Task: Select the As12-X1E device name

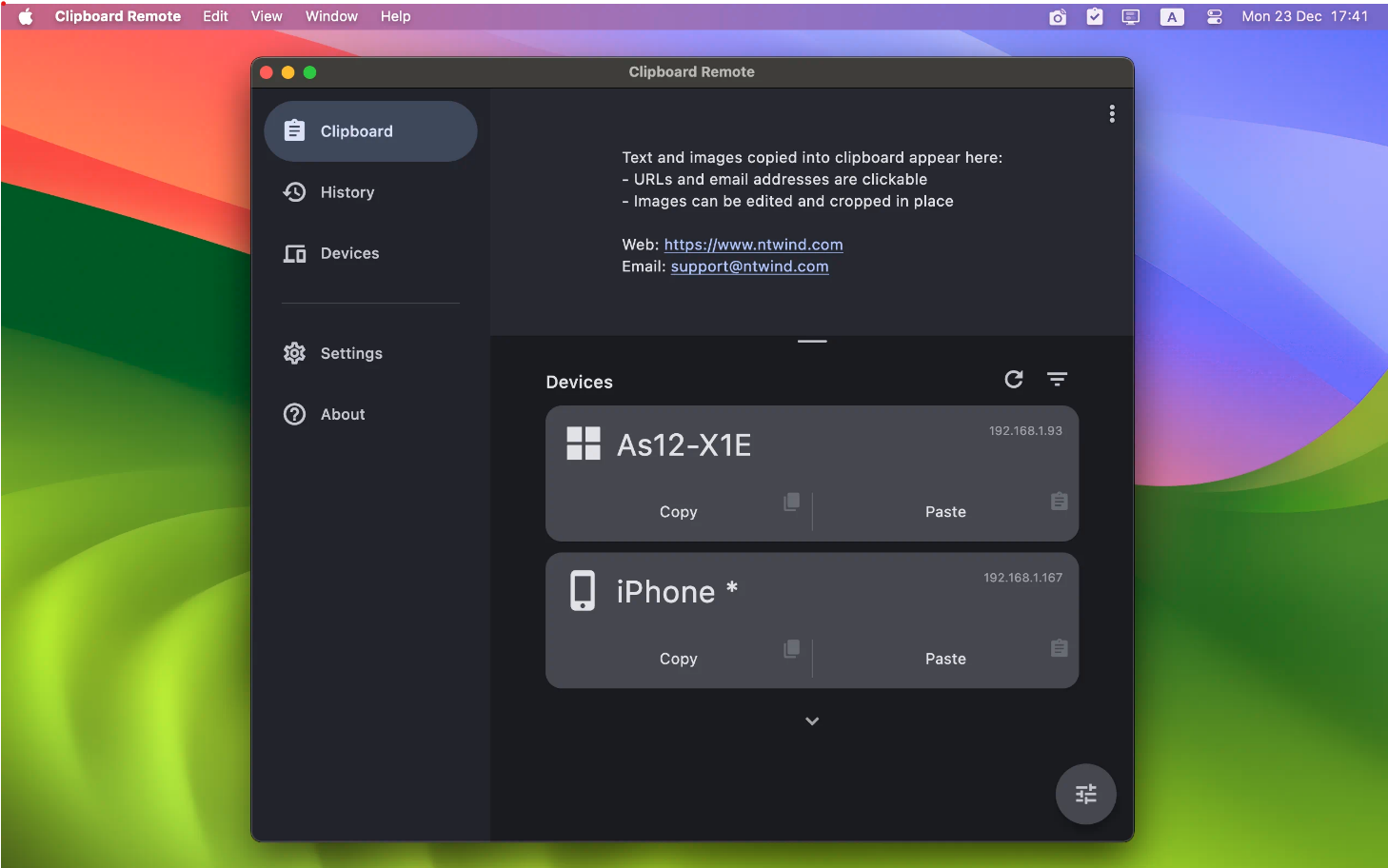Action: 684,444
